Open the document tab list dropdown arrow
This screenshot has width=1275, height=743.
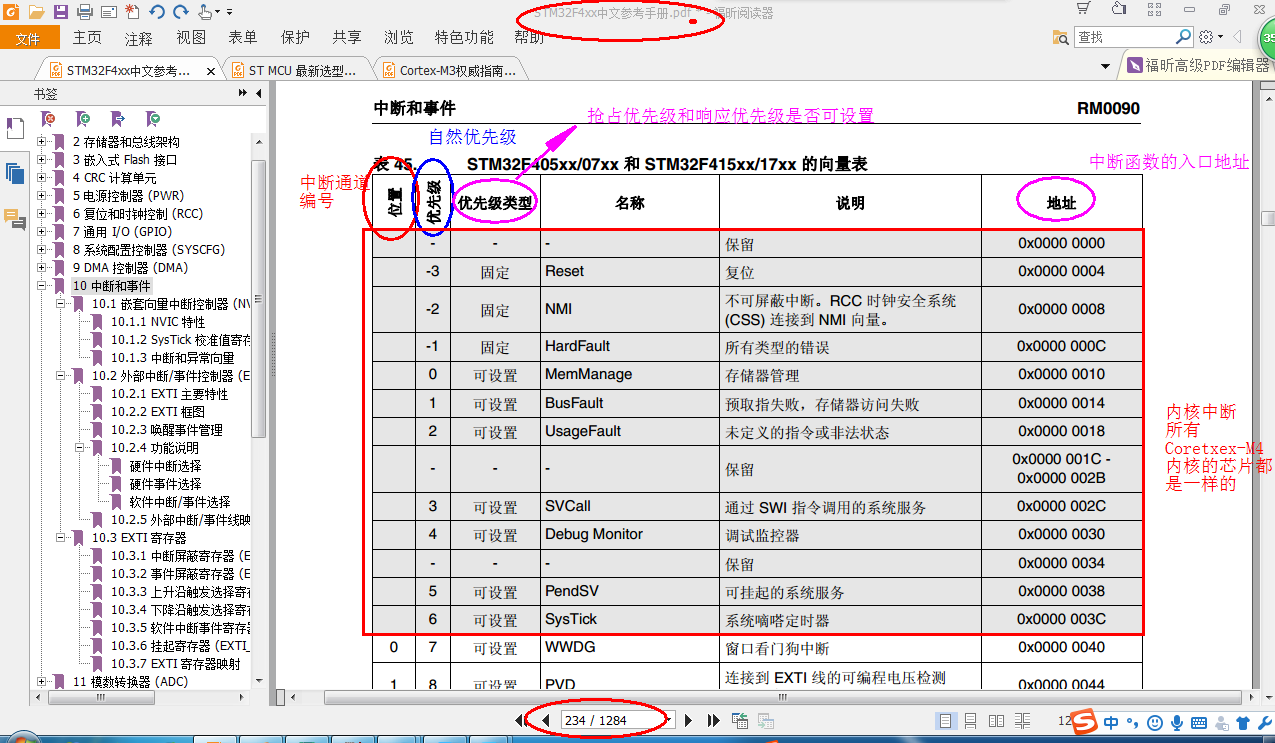tap(1105, 67)
